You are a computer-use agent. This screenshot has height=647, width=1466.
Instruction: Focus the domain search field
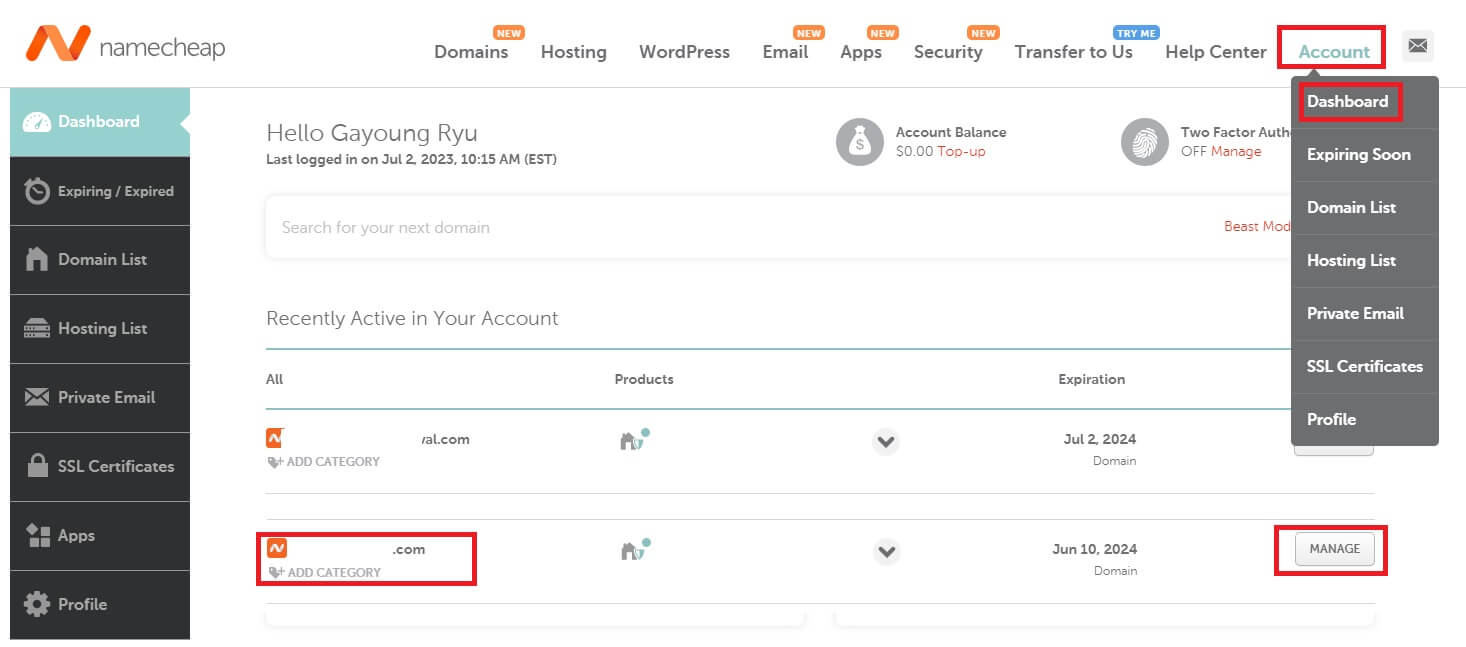740,228
